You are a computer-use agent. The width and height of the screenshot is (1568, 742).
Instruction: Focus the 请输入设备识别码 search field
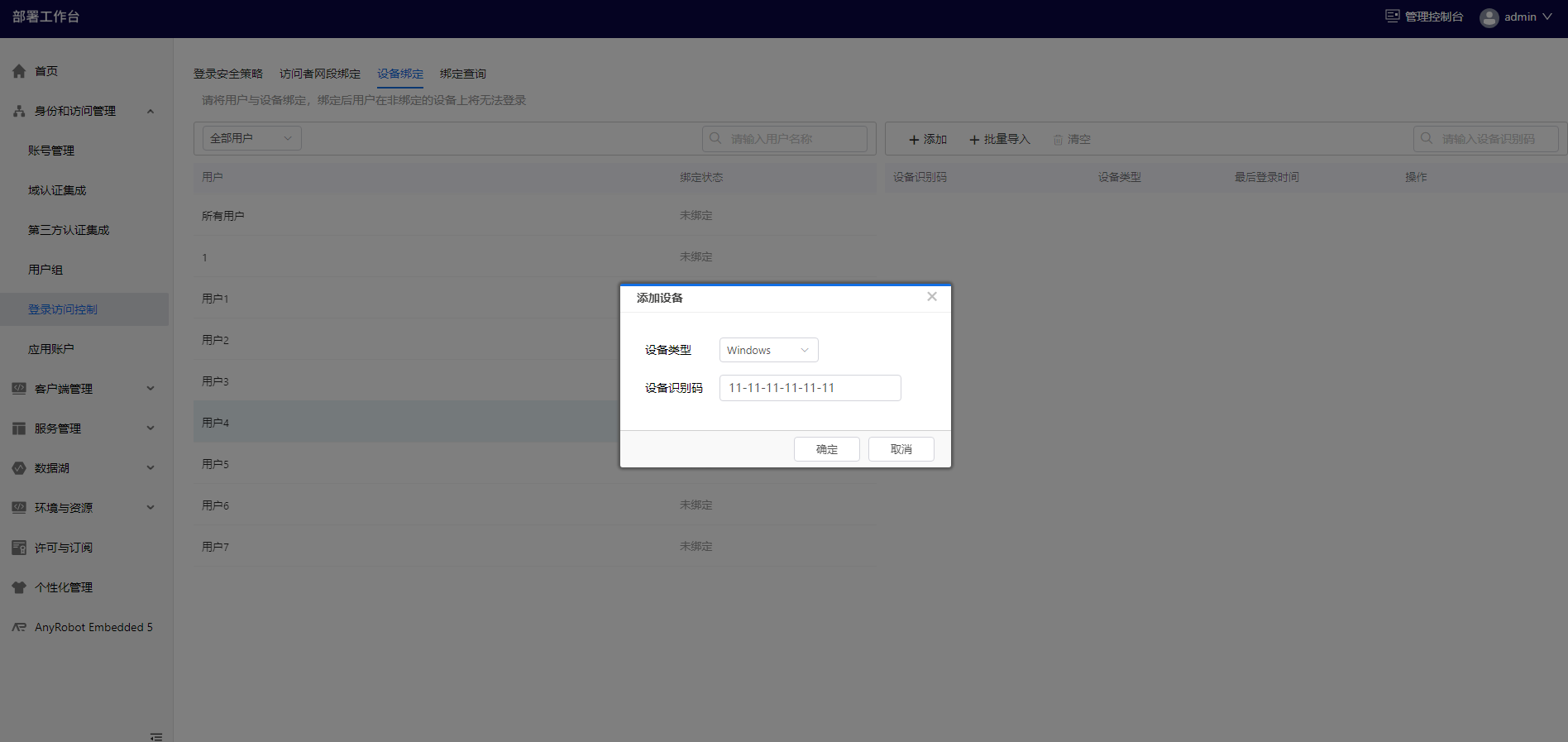point(1486,138)
